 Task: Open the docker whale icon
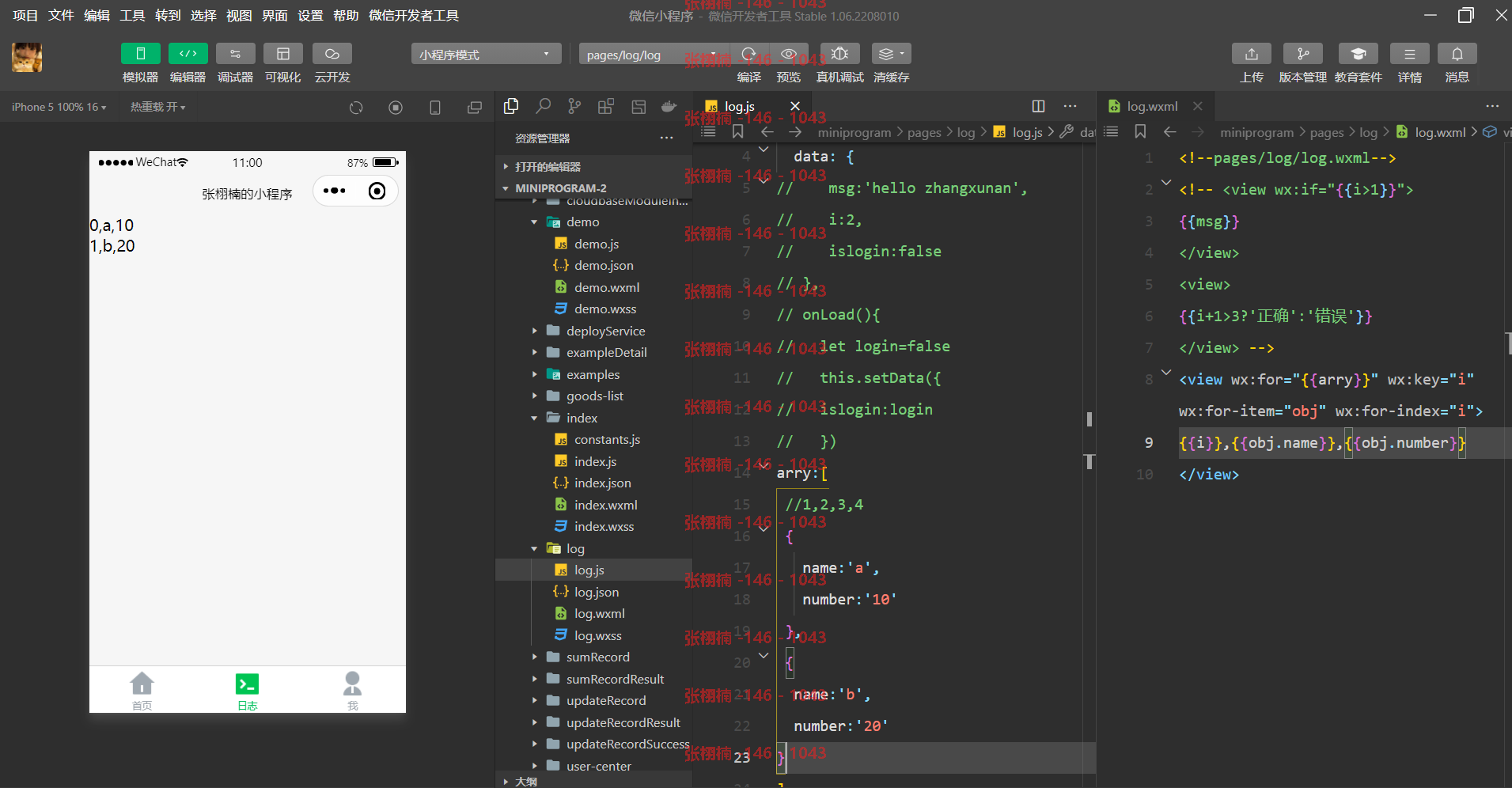669,106
